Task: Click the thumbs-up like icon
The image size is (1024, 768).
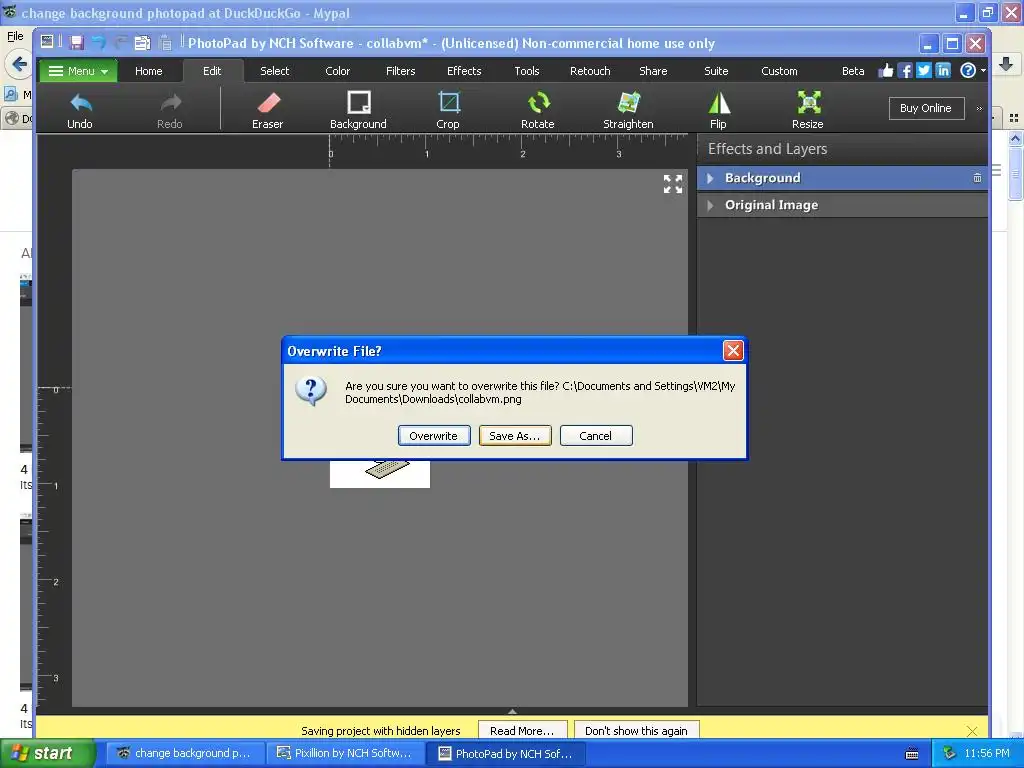Action: coord(886,71)
